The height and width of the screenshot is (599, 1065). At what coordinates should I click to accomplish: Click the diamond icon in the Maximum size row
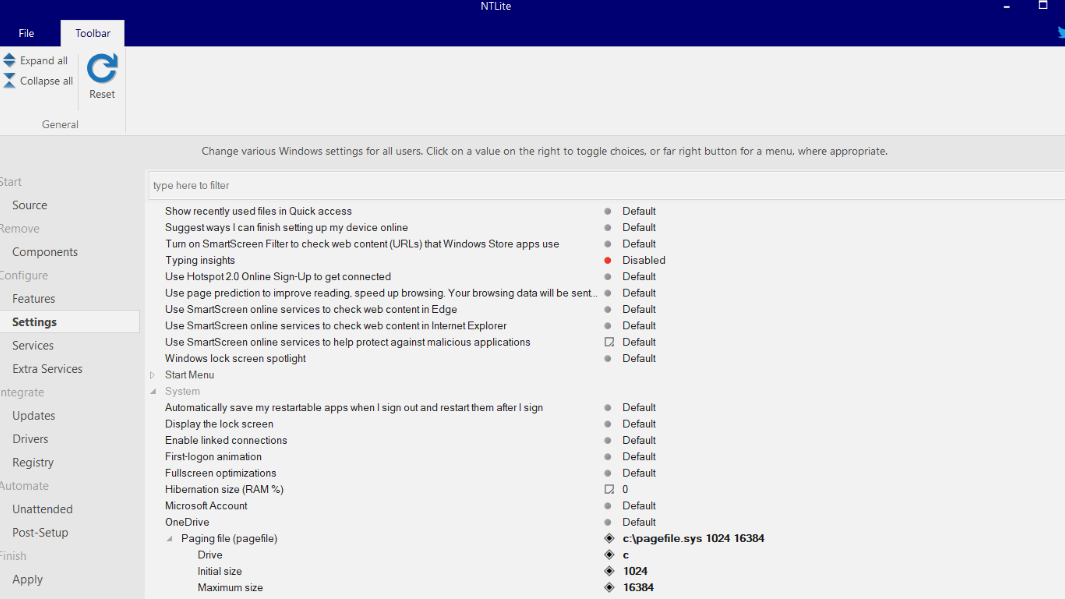(609, 587)
